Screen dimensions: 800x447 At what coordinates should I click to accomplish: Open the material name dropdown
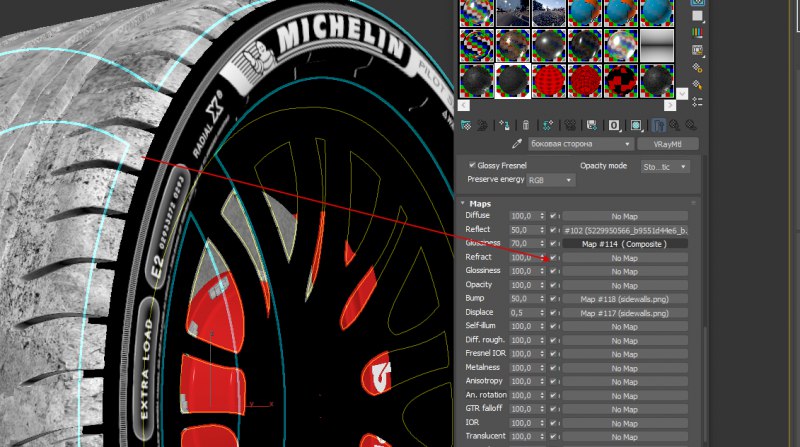click(x=581, y=144)
